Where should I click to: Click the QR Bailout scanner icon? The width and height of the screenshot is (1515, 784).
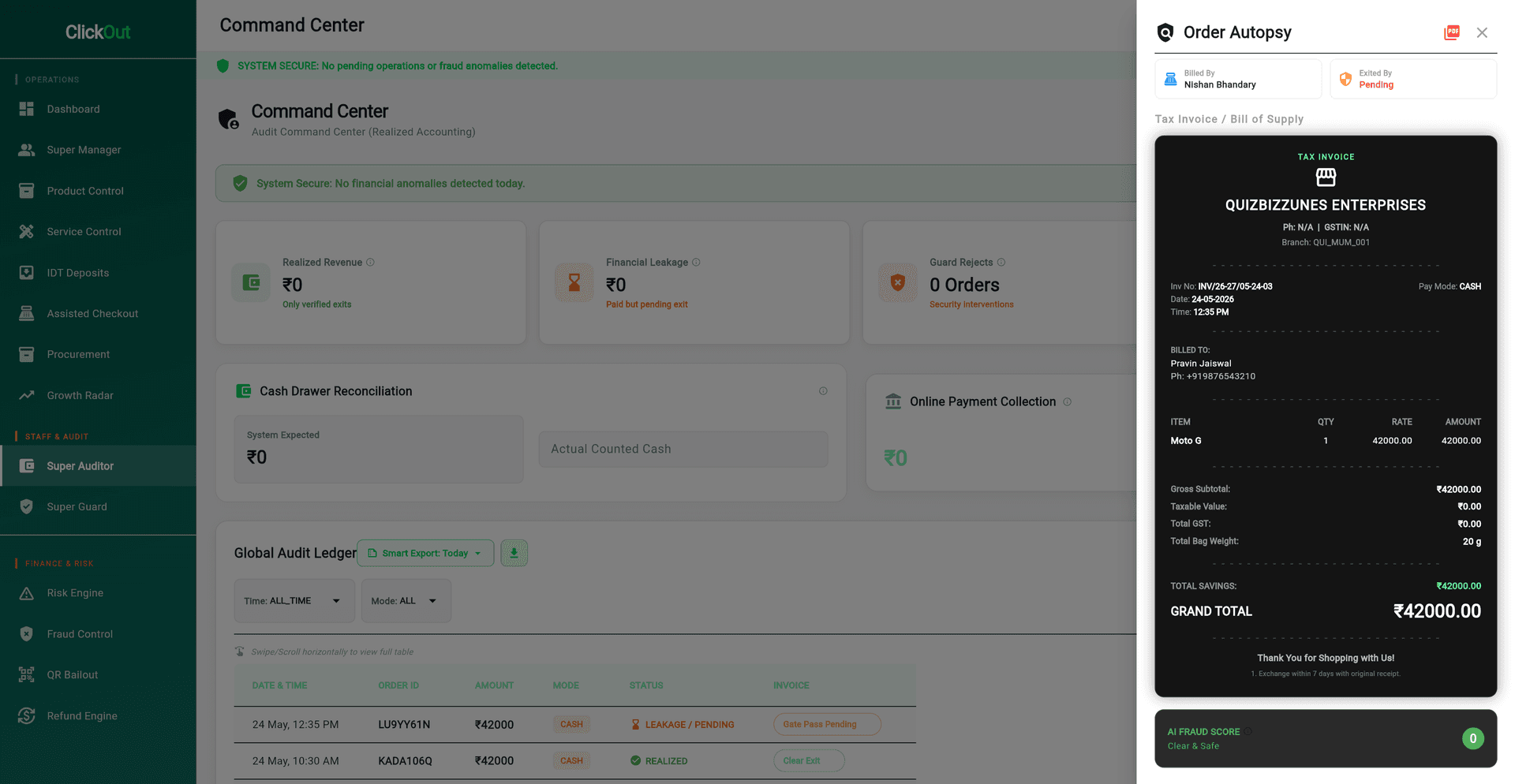(x=27, y=675)
